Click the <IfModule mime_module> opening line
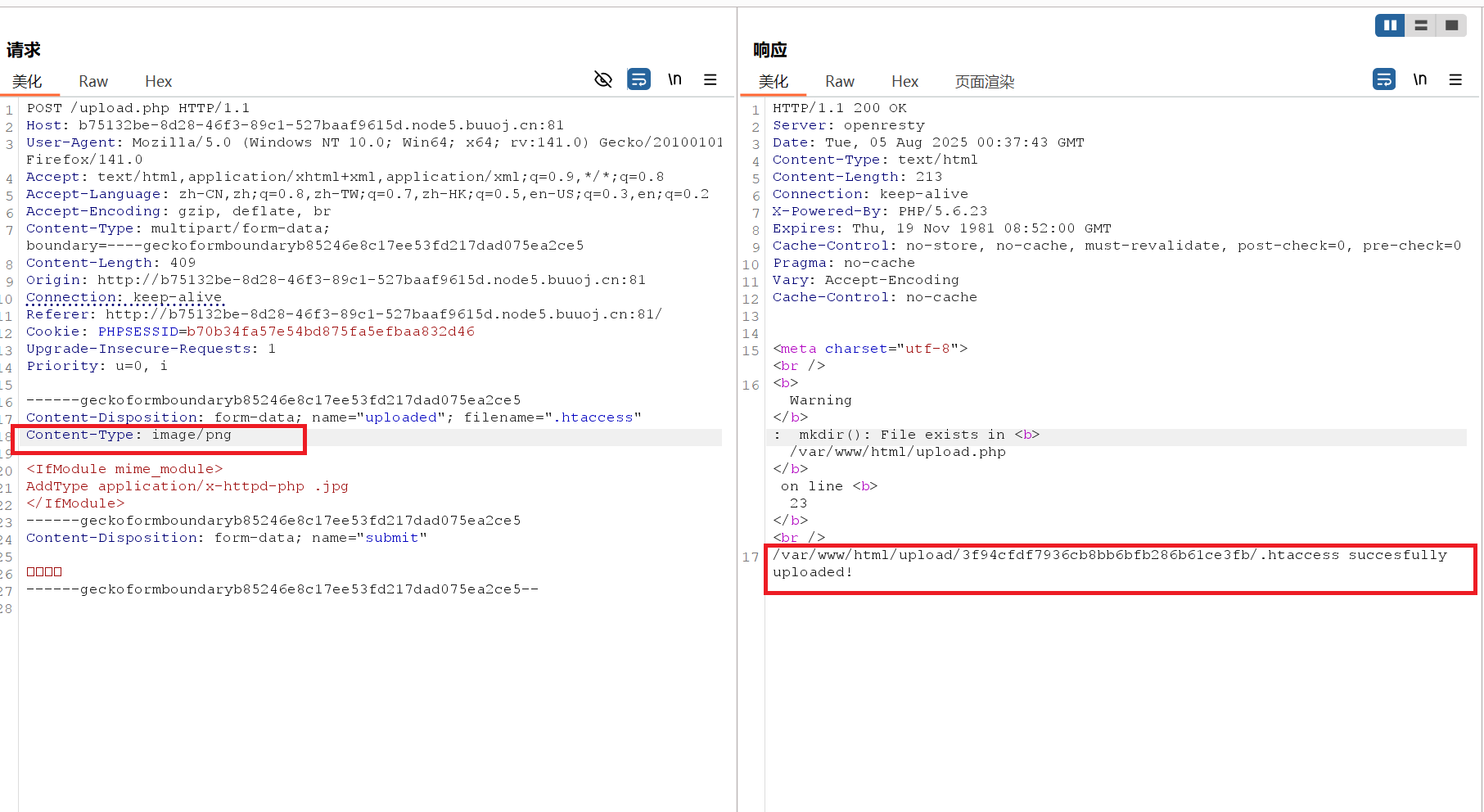This screenshot has width=1484, height=812. tap(124, 469)
